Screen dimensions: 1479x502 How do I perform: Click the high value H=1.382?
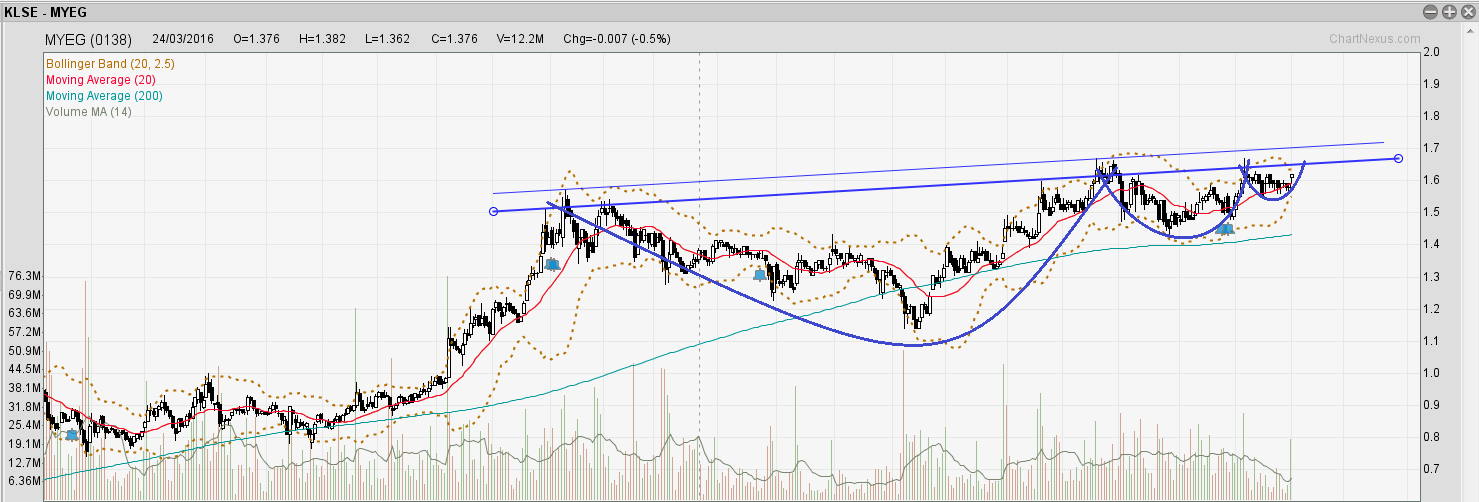coord(323,39)
